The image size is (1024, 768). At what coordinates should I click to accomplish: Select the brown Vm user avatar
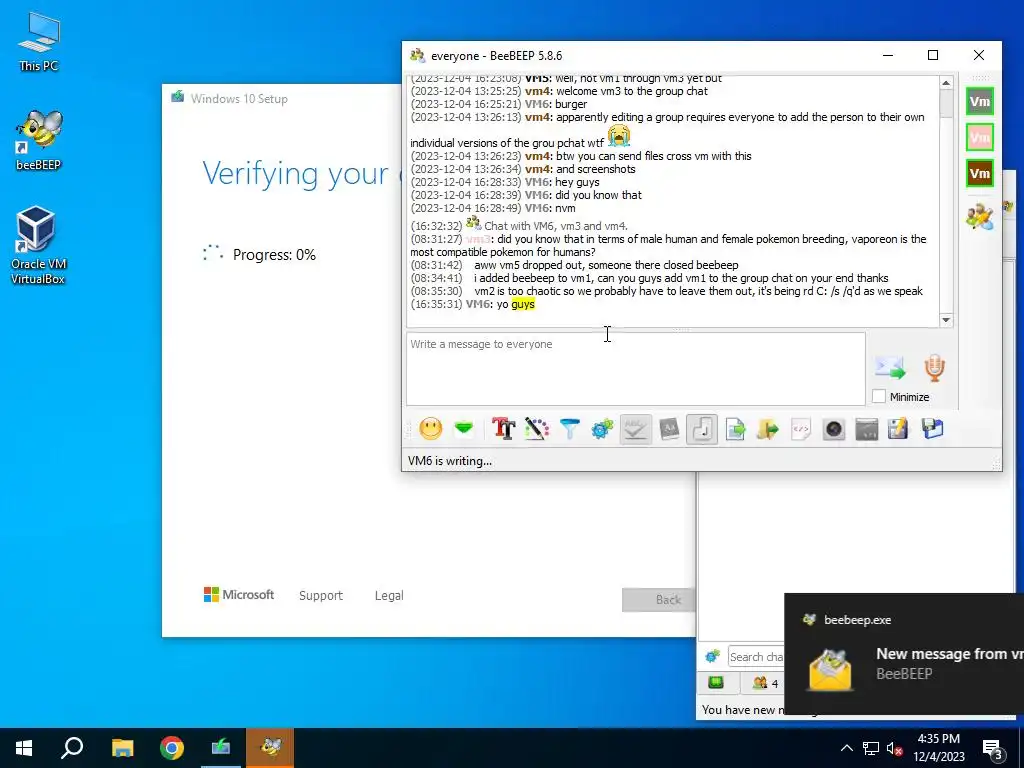pyautogui.click(x=980, y=173)
